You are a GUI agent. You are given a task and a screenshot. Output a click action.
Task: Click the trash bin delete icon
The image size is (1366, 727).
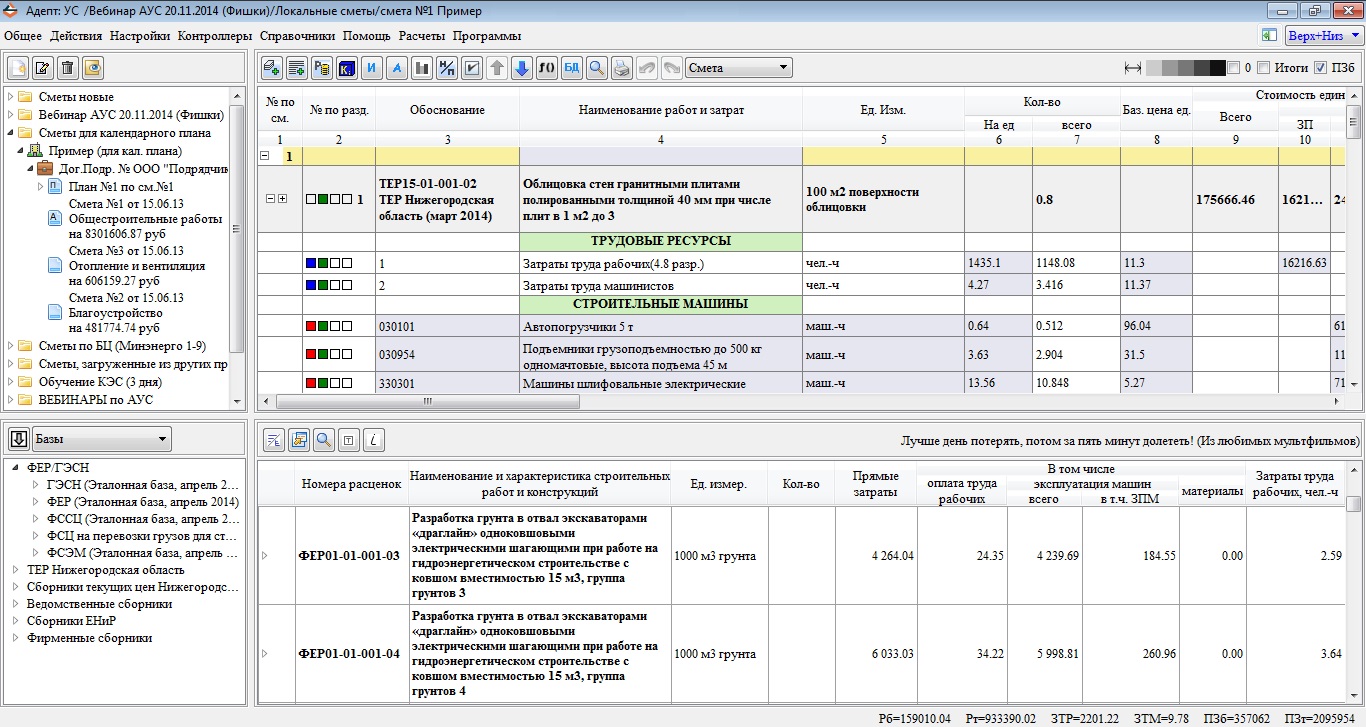67,68
